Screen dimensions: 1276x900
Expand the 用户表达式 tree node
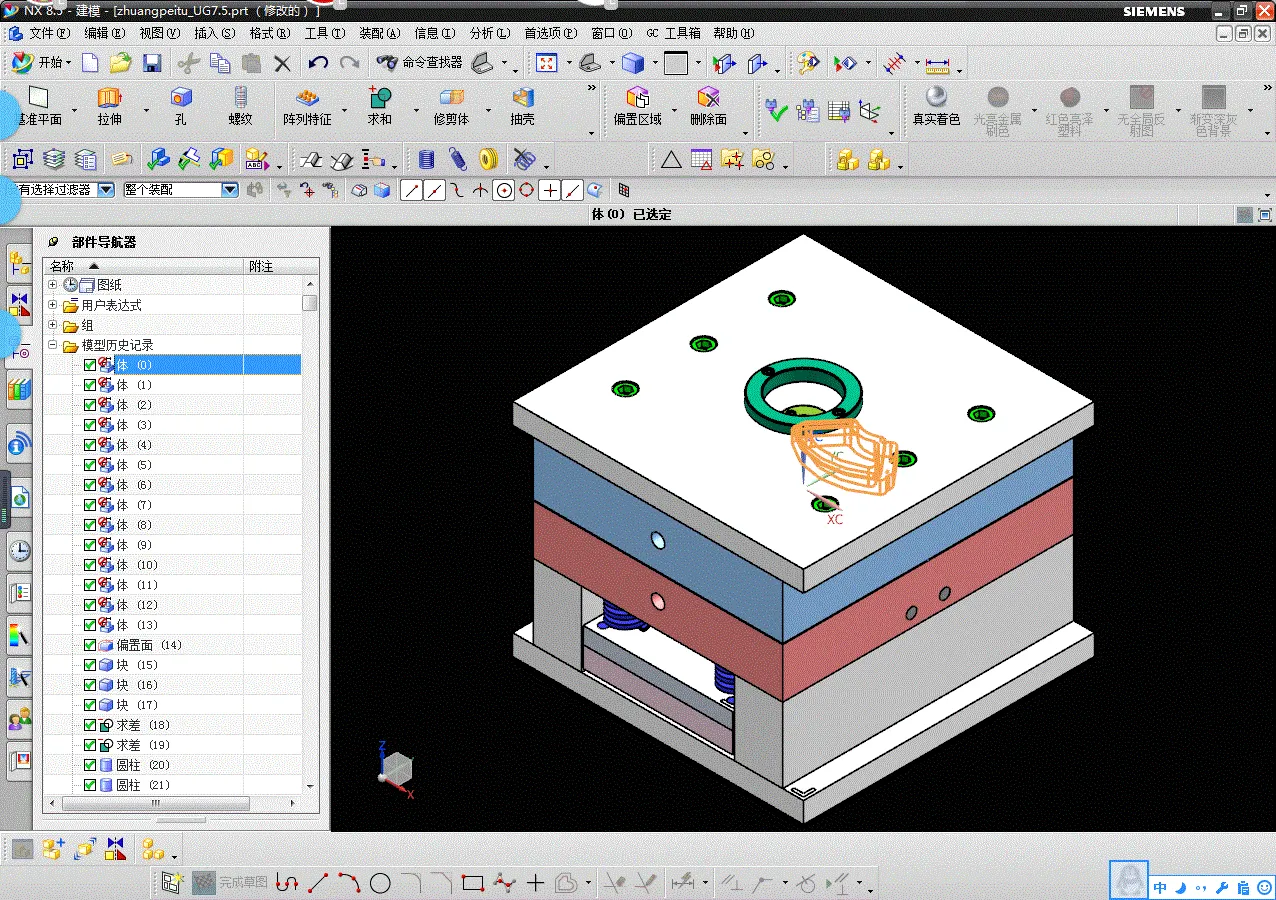pos(53,305)
